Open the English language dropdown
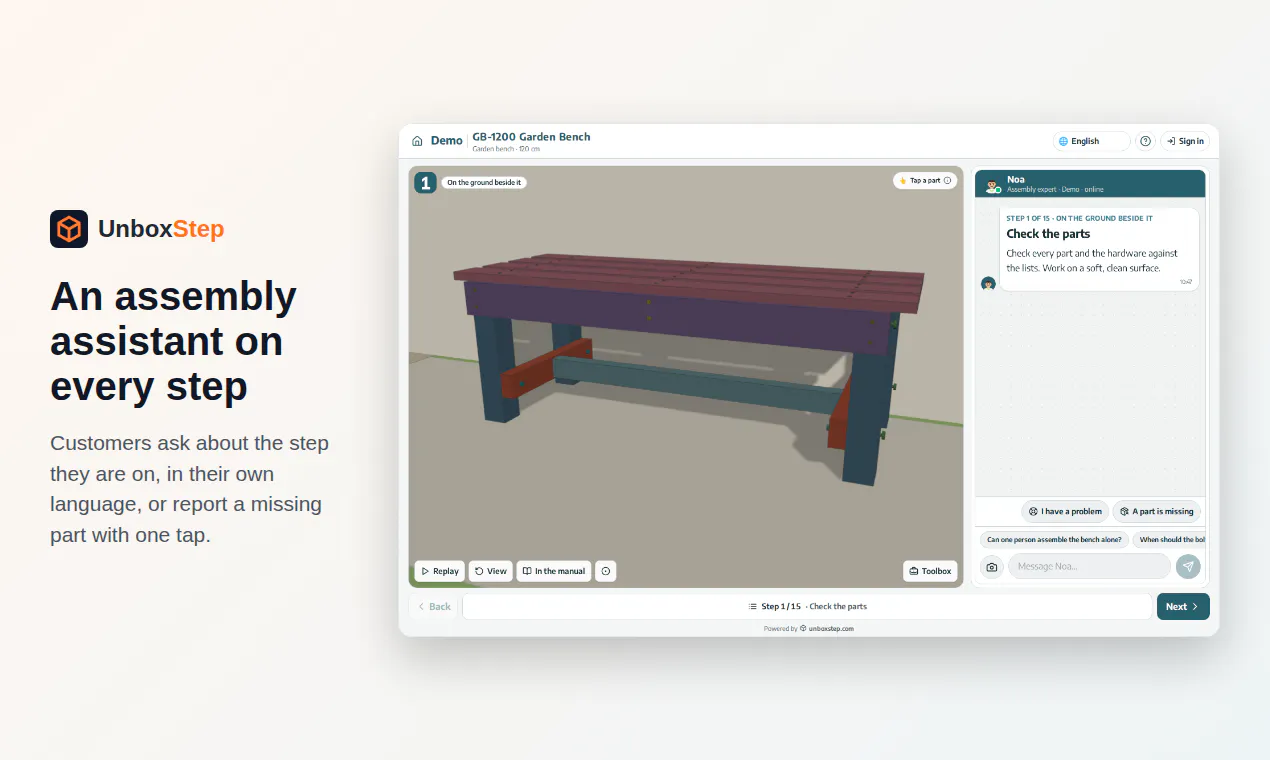The height and width of the screenshot is (760, 1270). (1091, 141)
